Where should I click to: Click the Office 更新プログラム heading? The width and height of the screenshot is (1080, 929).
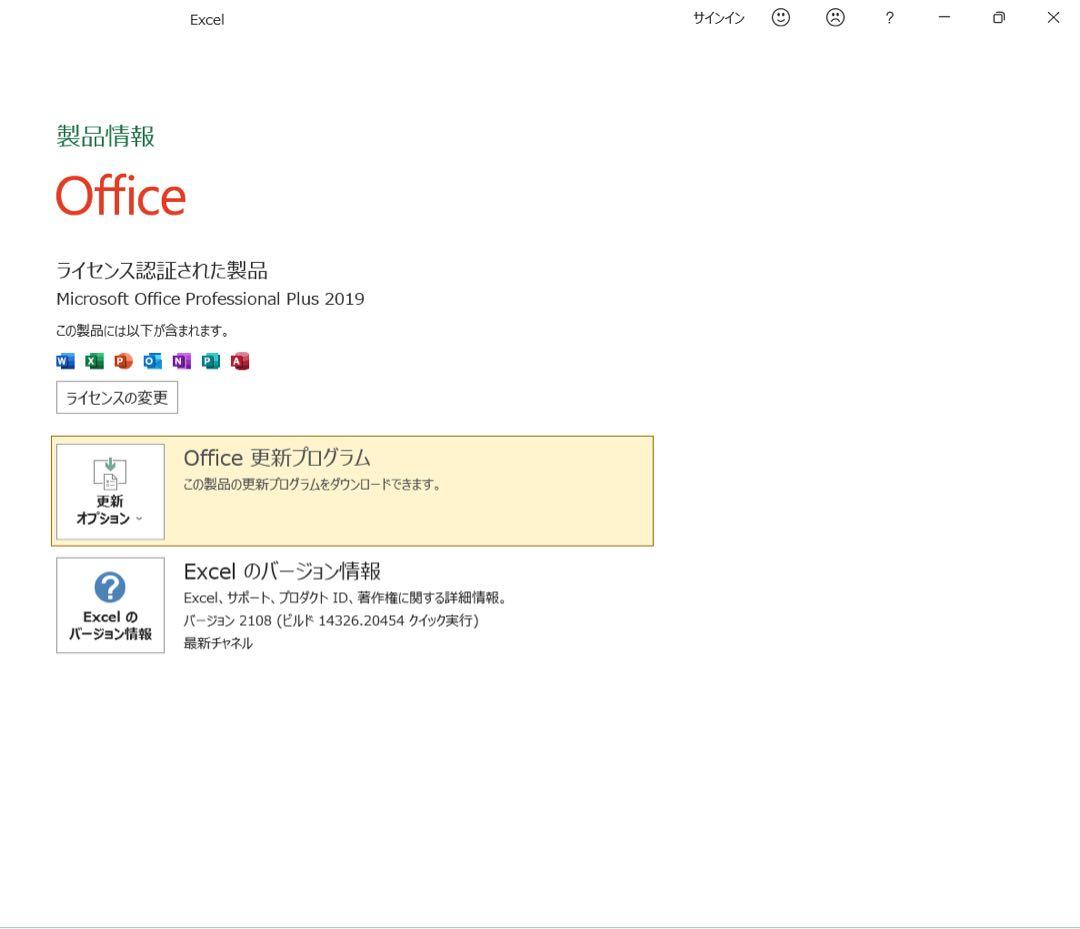277,458
